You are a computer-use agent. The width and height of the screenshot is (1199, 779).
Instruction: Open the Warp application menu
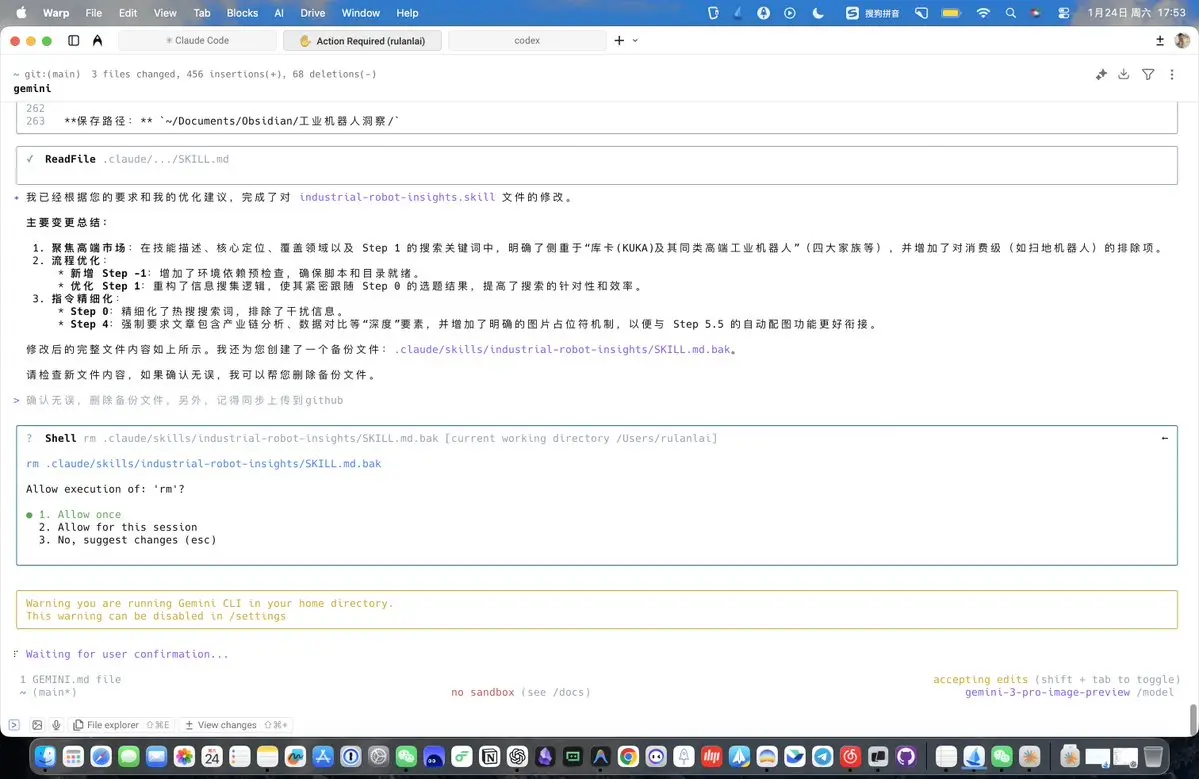click(56, 13)
